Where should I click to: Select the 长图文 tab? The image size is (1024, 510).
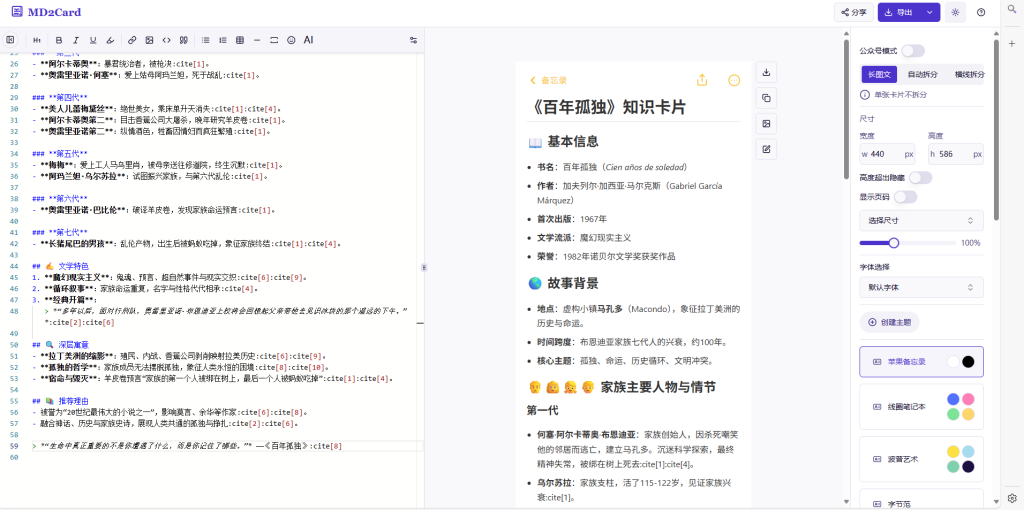click(x=879, y=74)
